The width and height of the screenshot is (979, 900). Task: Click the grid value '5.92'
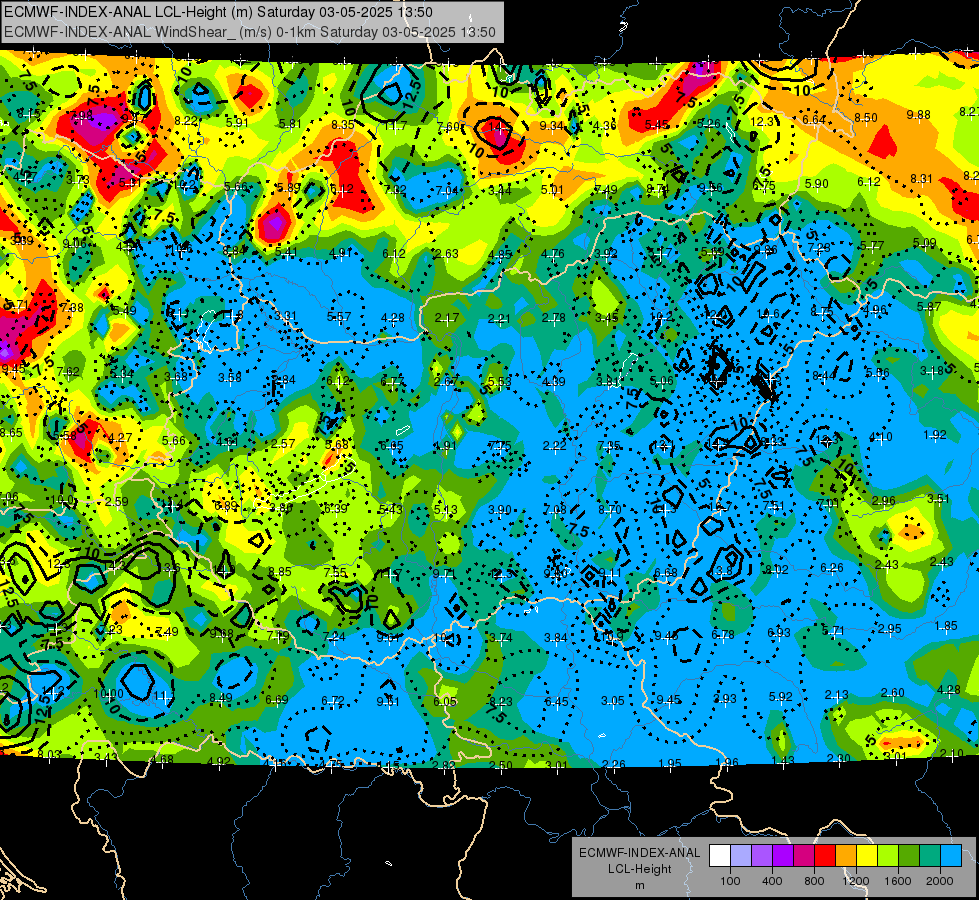pyautogui.click(x=780, y=697)
